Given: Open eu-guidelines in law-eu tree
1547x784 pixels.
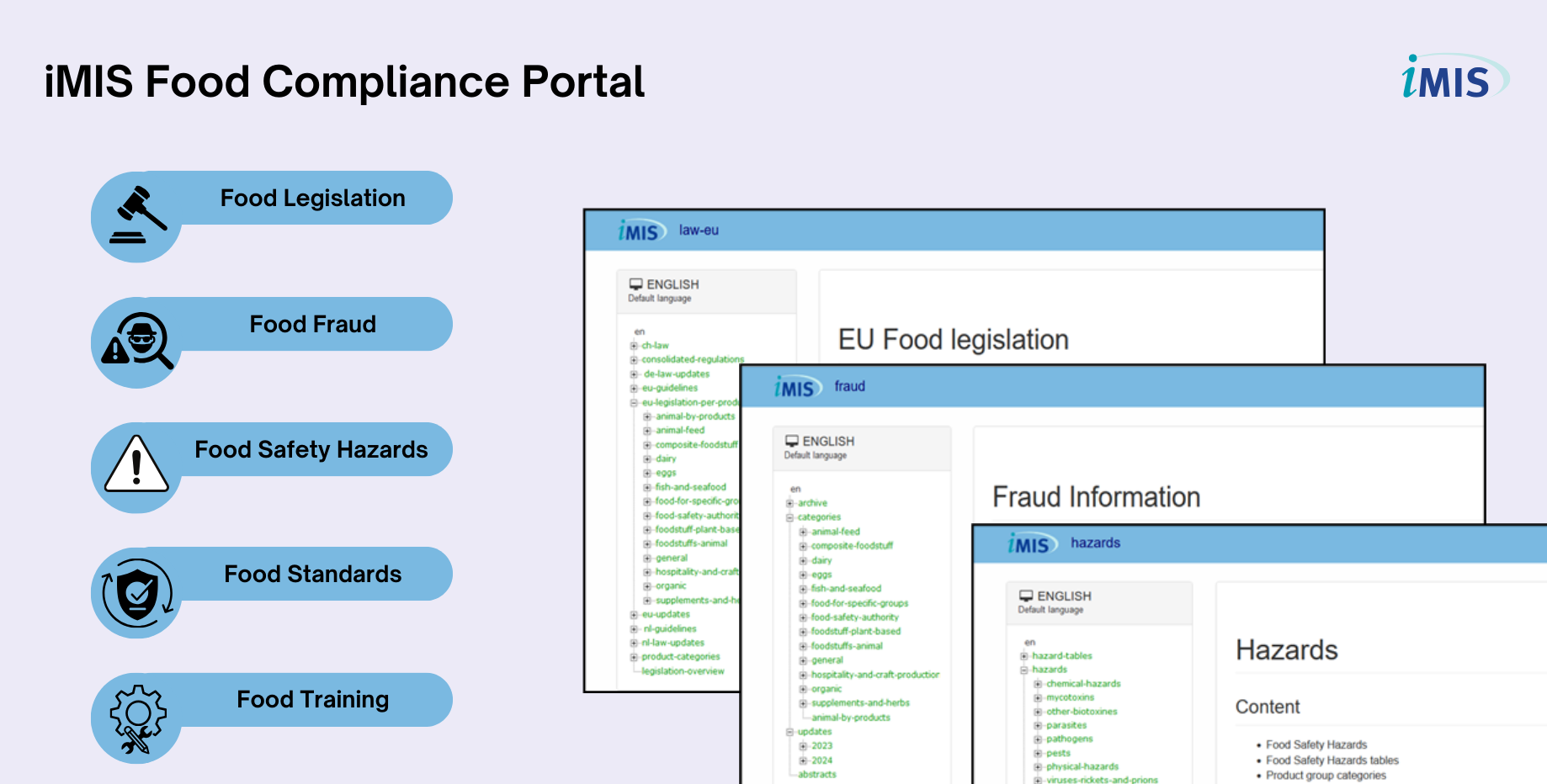Looking at the screenshot, I should [x=670, y=388].
